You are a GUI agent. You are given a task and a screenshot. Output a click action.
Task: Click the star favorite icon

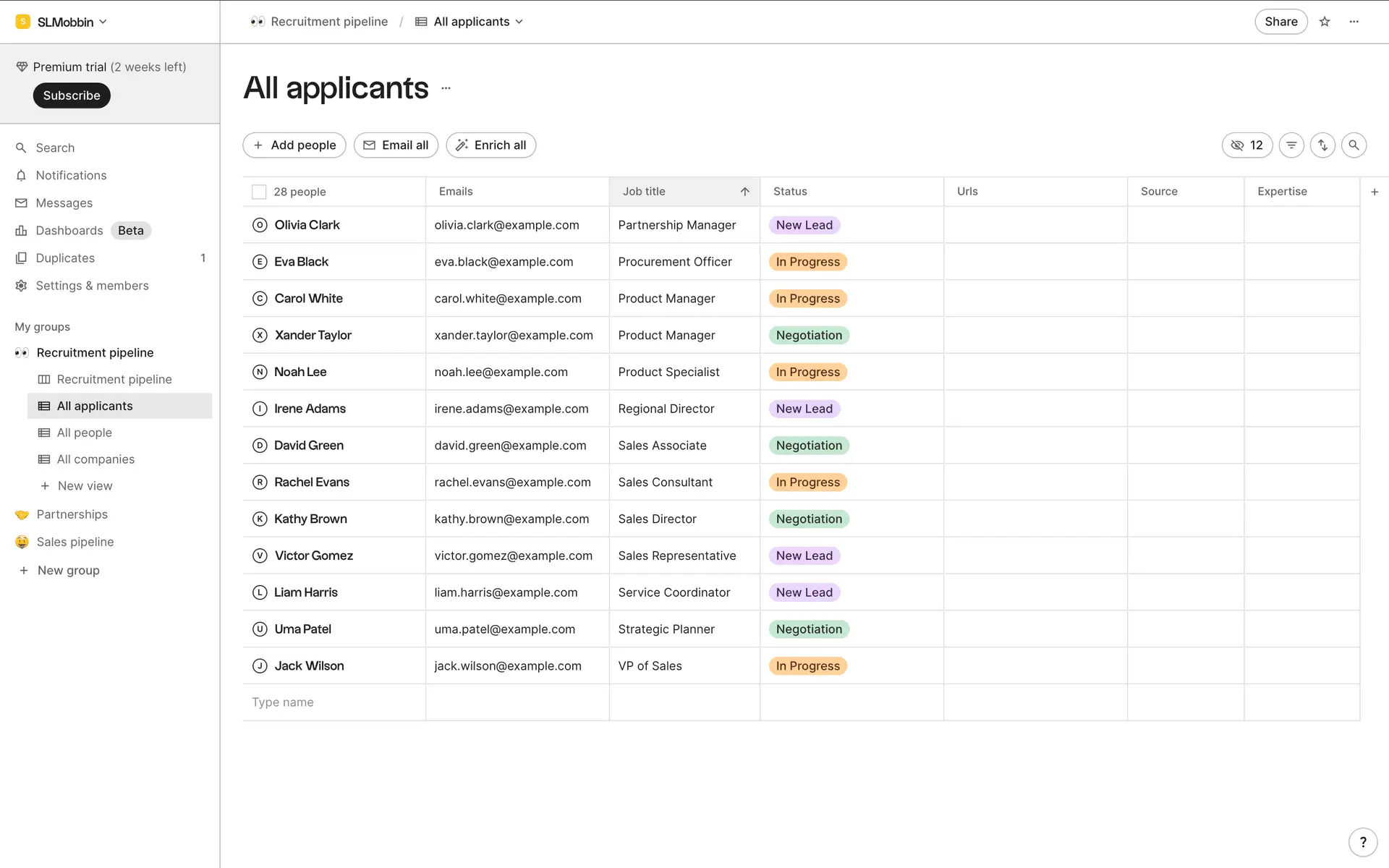1325,22
